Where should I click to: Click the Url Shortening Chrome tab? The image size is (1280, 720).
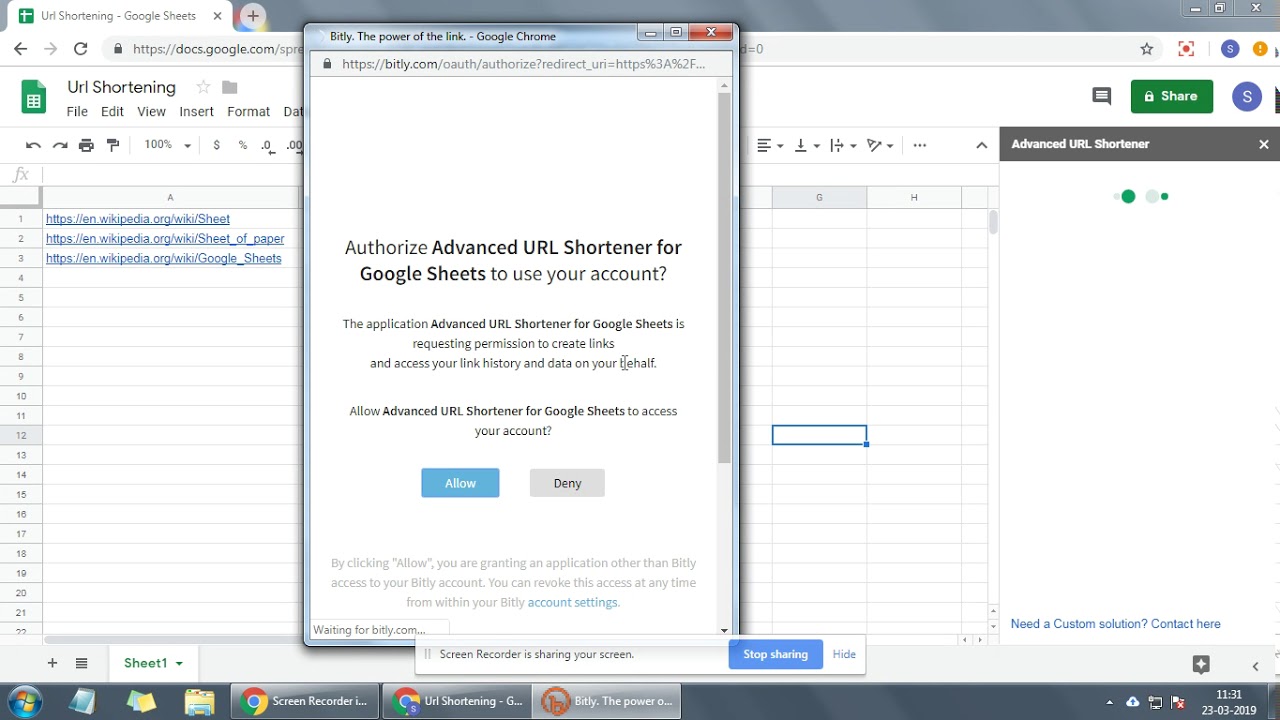118,16
